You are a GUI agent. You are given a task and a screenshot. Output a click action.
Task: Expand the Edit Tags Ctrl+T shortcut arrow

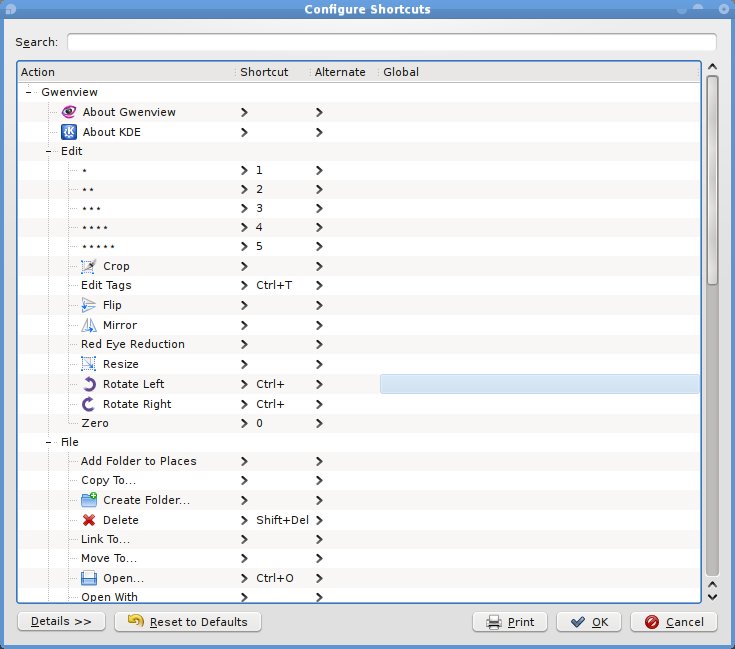[244, 286]
